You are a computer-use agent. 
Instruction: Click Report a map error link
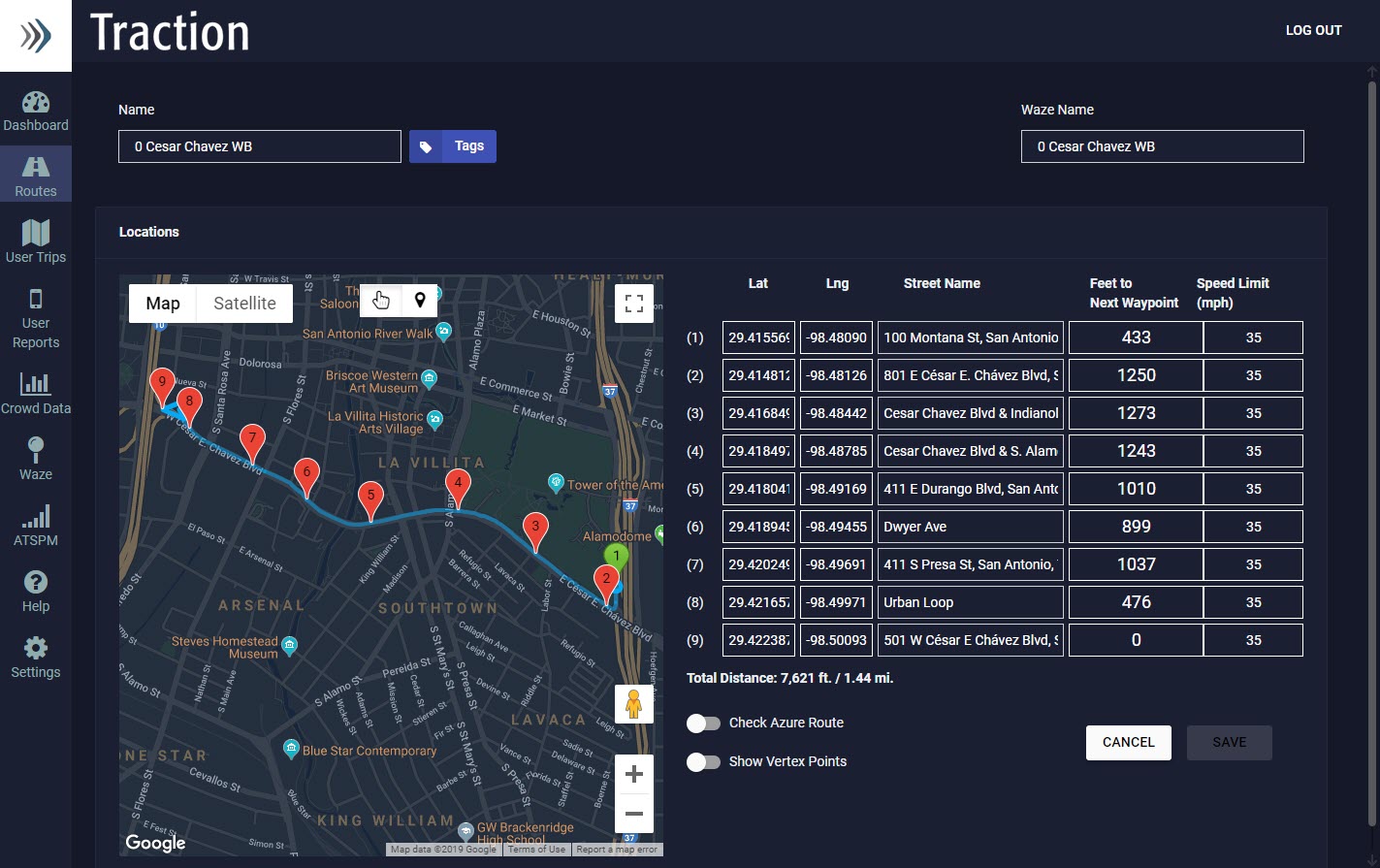617,850
